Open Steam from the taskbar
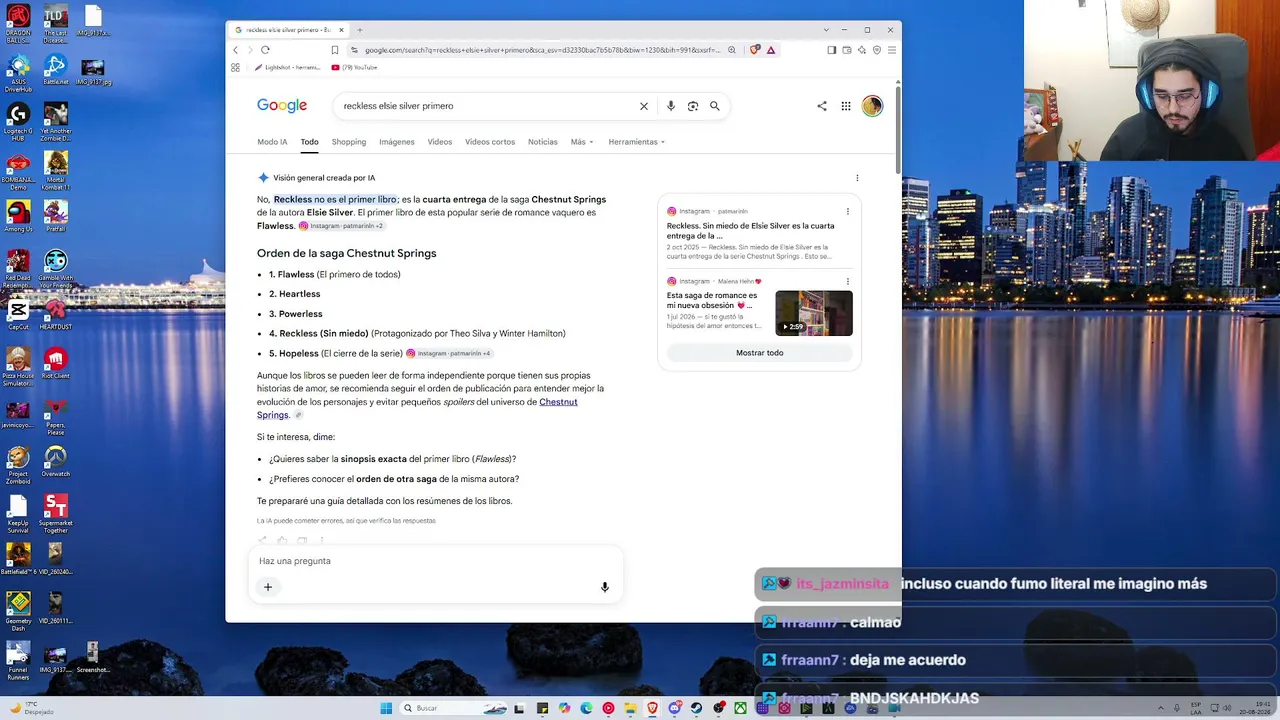The height and width of the screenshot is (720, 1280). click(x=697, y=708)
